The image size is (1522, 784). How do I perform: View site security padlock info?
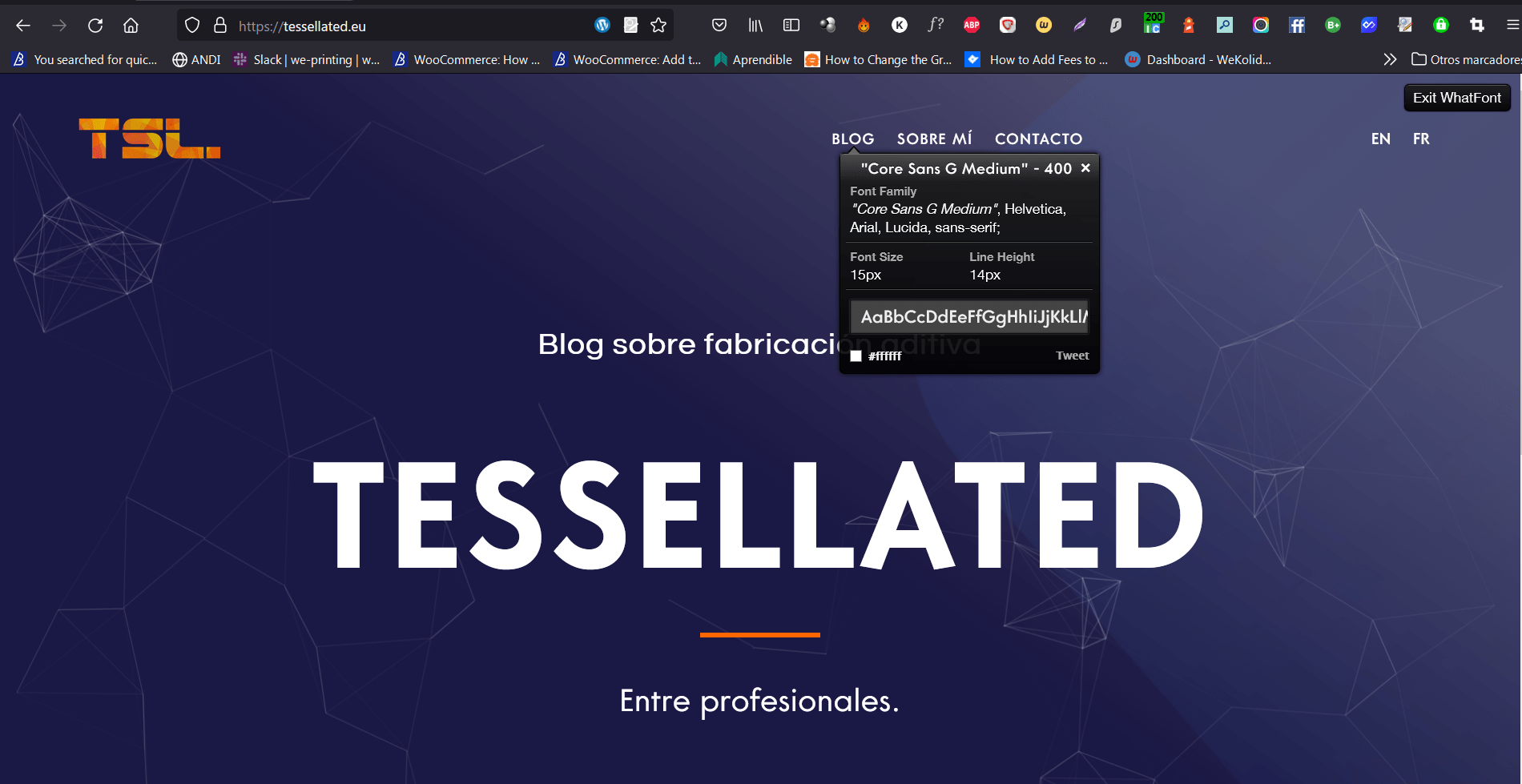220,26
